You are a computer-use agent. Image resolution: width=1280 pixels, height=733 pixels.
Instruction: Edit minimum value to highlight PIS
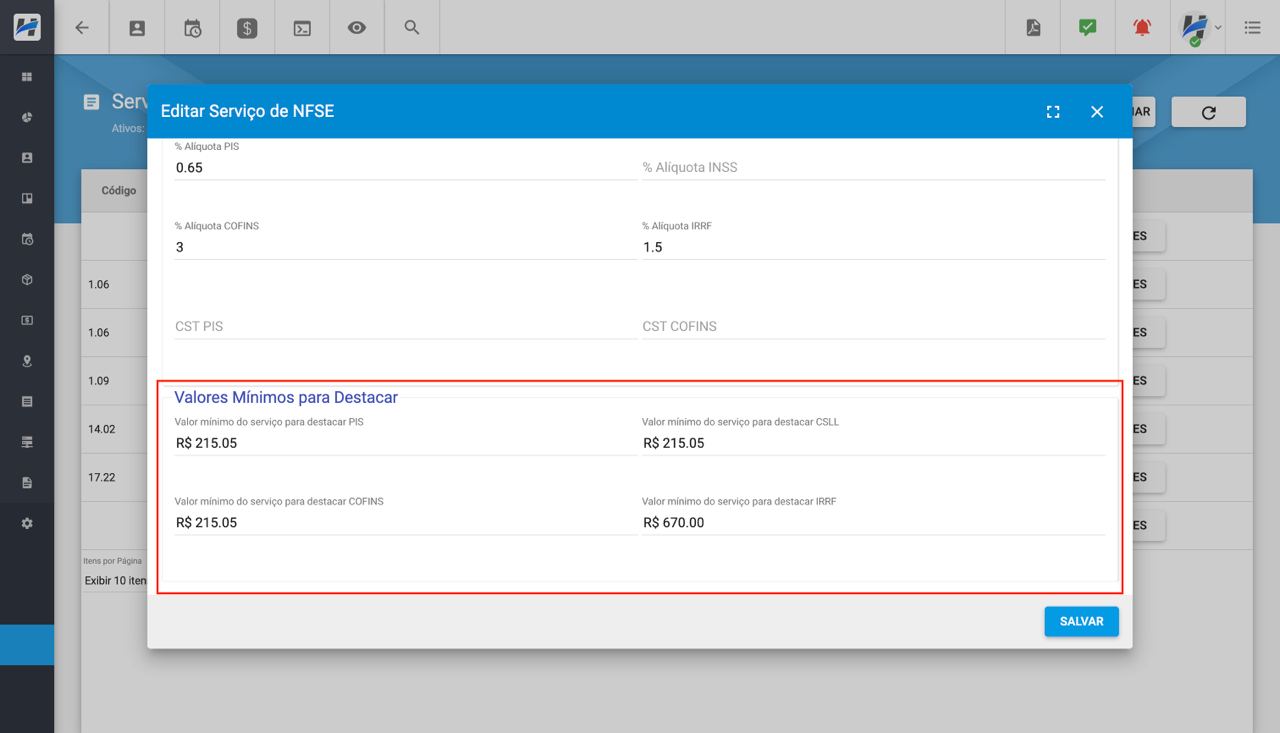[405, 443]
